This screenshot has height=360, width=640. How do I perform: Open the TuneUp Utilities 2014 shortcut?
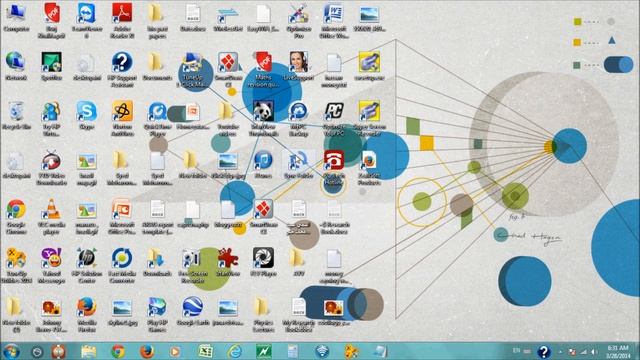click(16, 265)
